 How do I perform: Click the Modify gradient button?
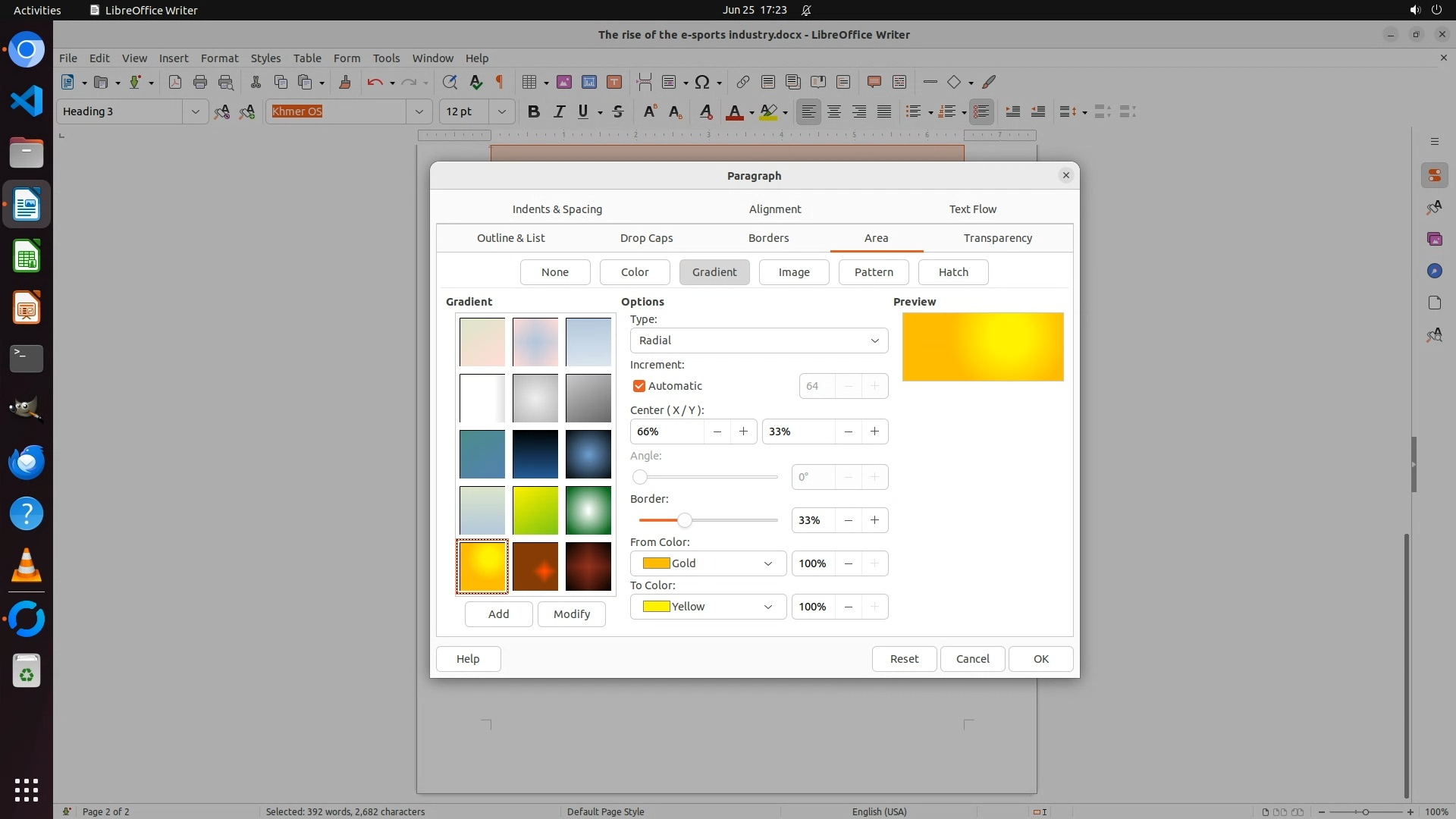click(571, 614)
